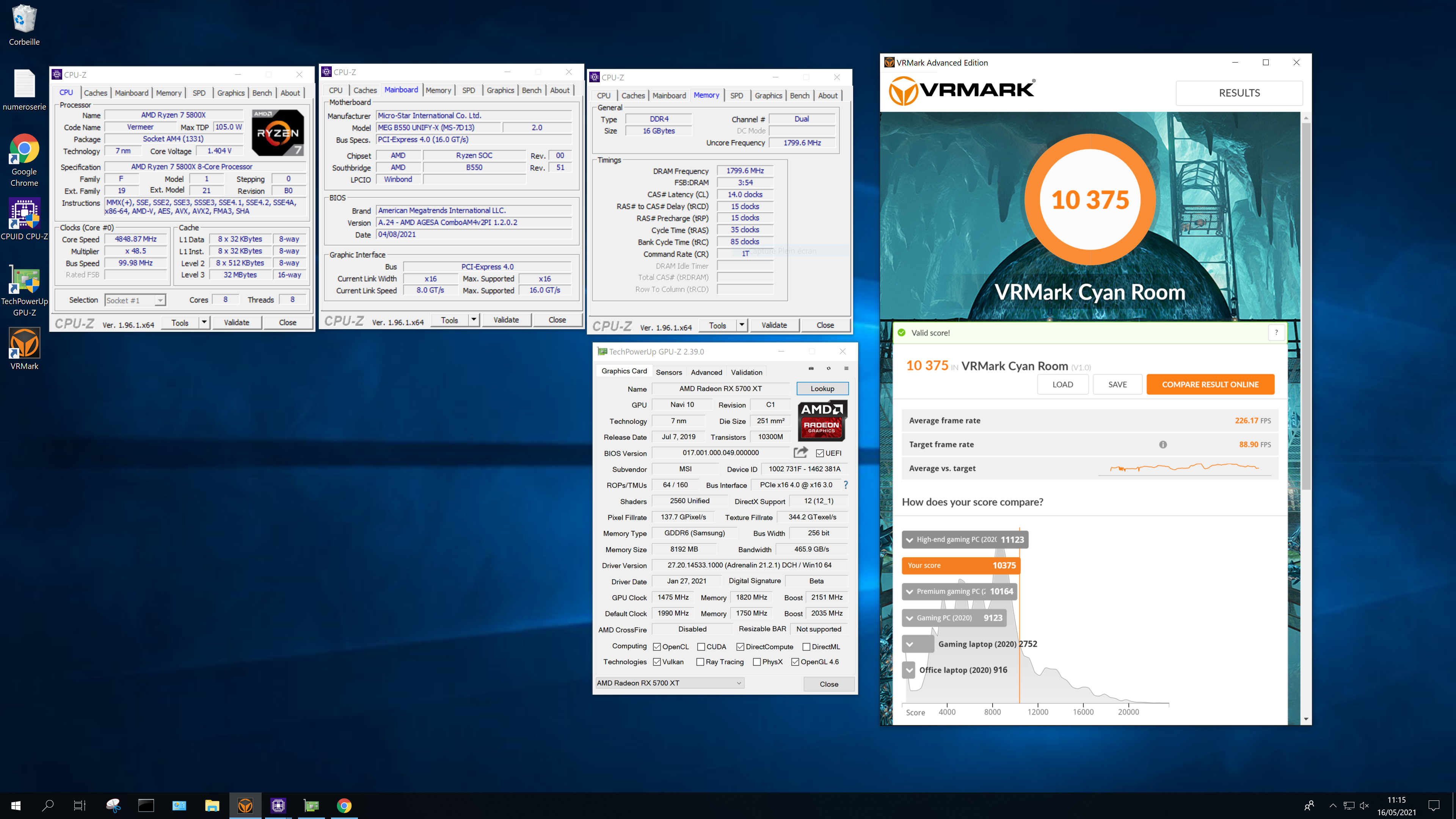Click COMPARE RESULT ONLINE in VRMark
1456x819 pixels.
pyautogui.click(x=1210, y=384)
